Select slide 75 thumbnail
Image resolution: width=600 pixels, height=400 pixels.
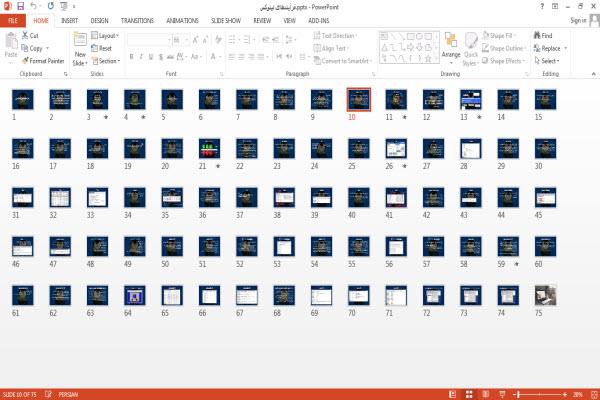point(545,296)
